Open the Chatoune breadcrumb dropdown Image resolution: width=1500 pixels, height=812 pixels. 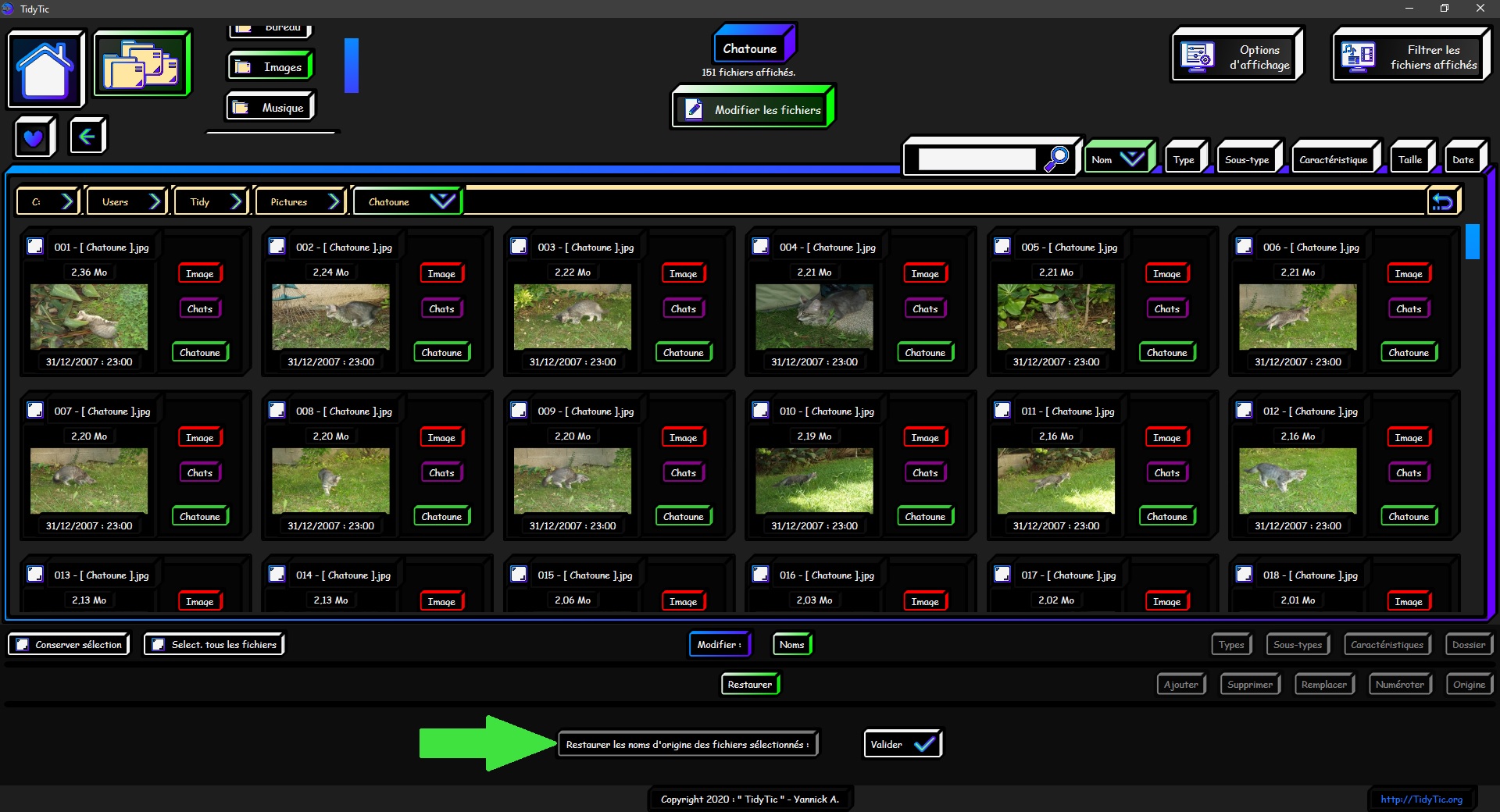pyautogui.click(x=407, y=201)
